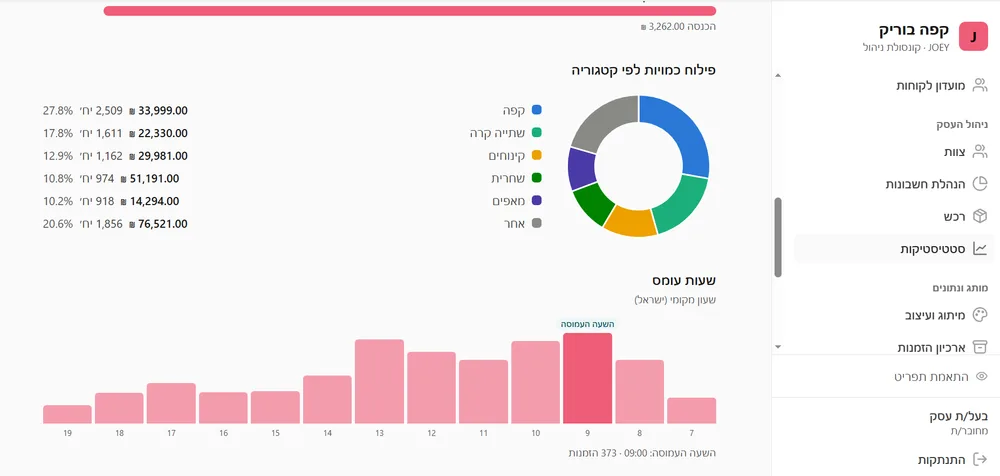
Task: Click the highlighted 9 o'clock bar
Action: [587, 378]
